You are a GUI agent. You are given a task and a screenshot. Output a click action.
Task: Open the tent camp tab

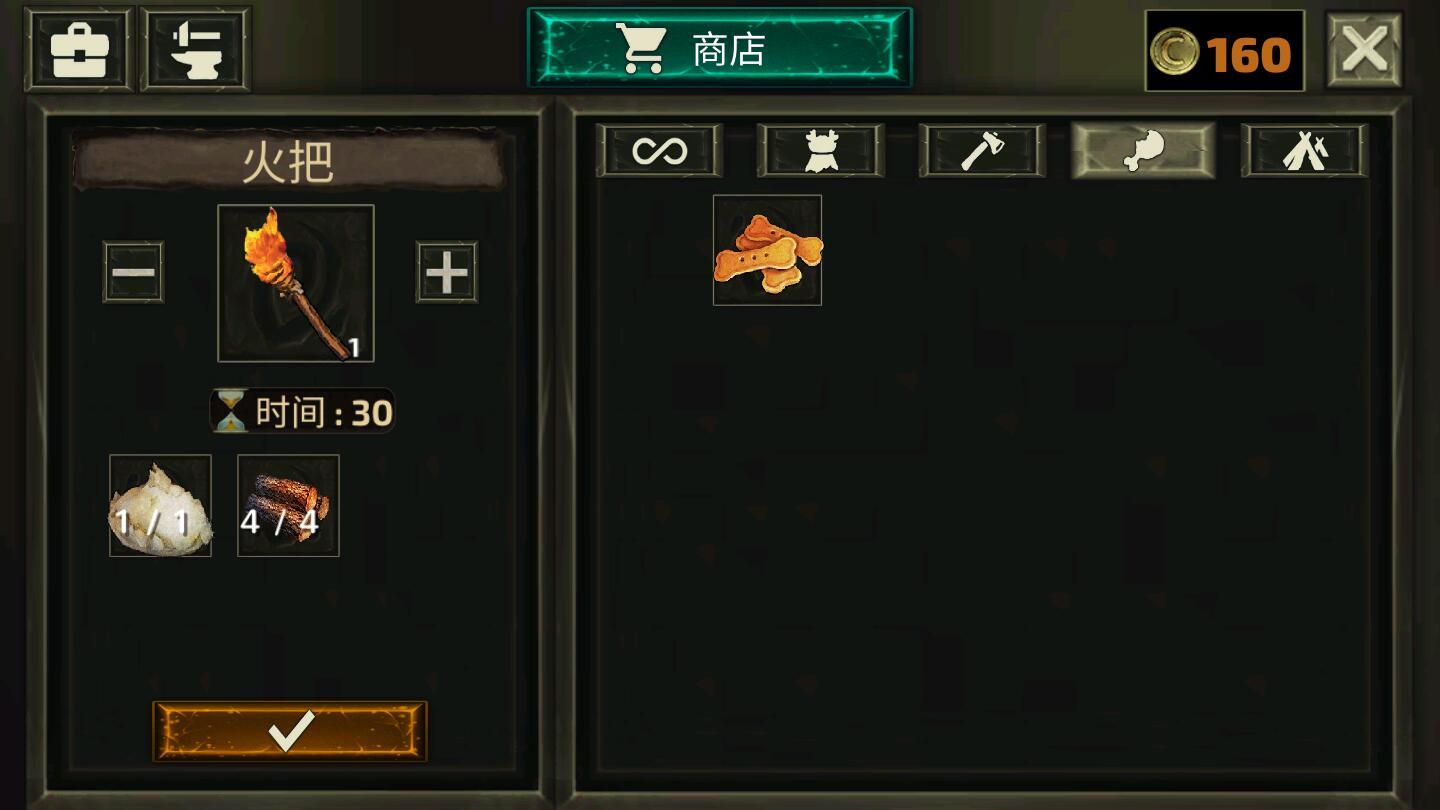coord(1305,151)
